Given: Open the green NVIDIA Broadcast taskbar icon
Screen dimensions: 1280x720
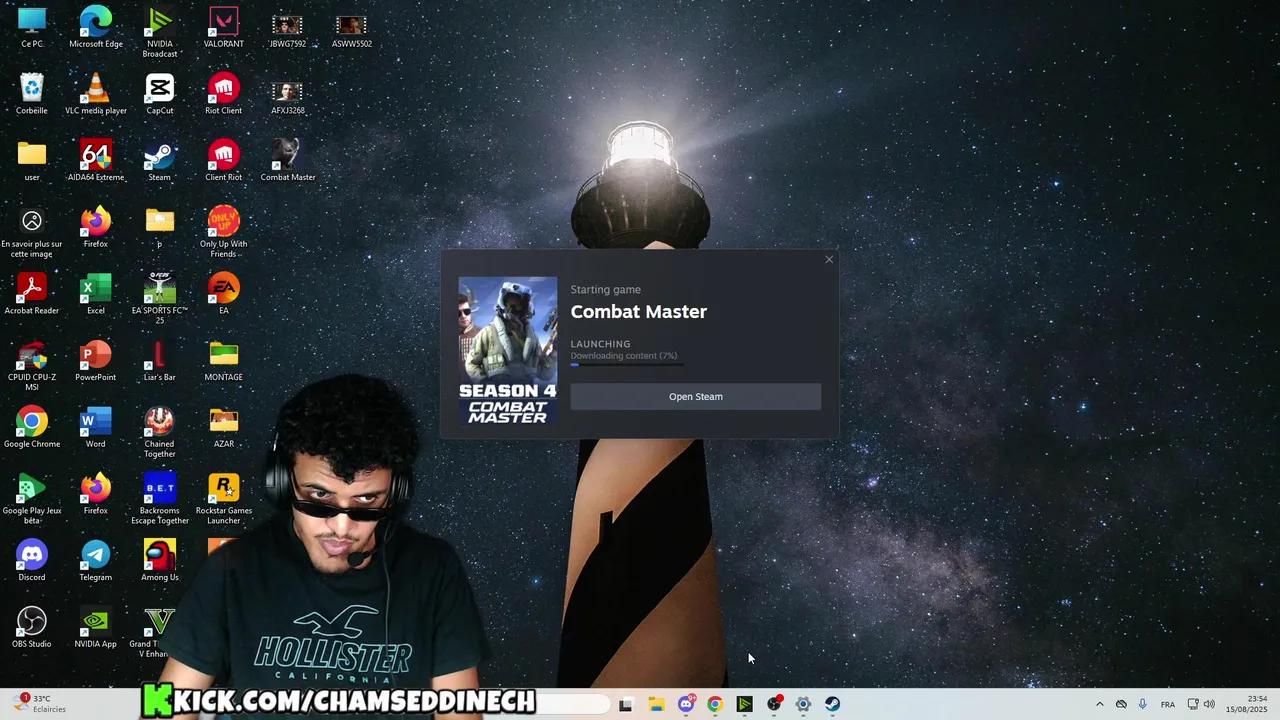Looking at the screenshot, I should coord(744,705).
